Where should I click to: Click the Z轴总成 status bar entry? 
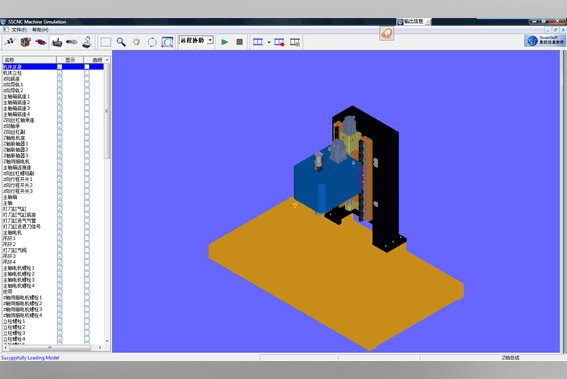[x=511, y=357]
